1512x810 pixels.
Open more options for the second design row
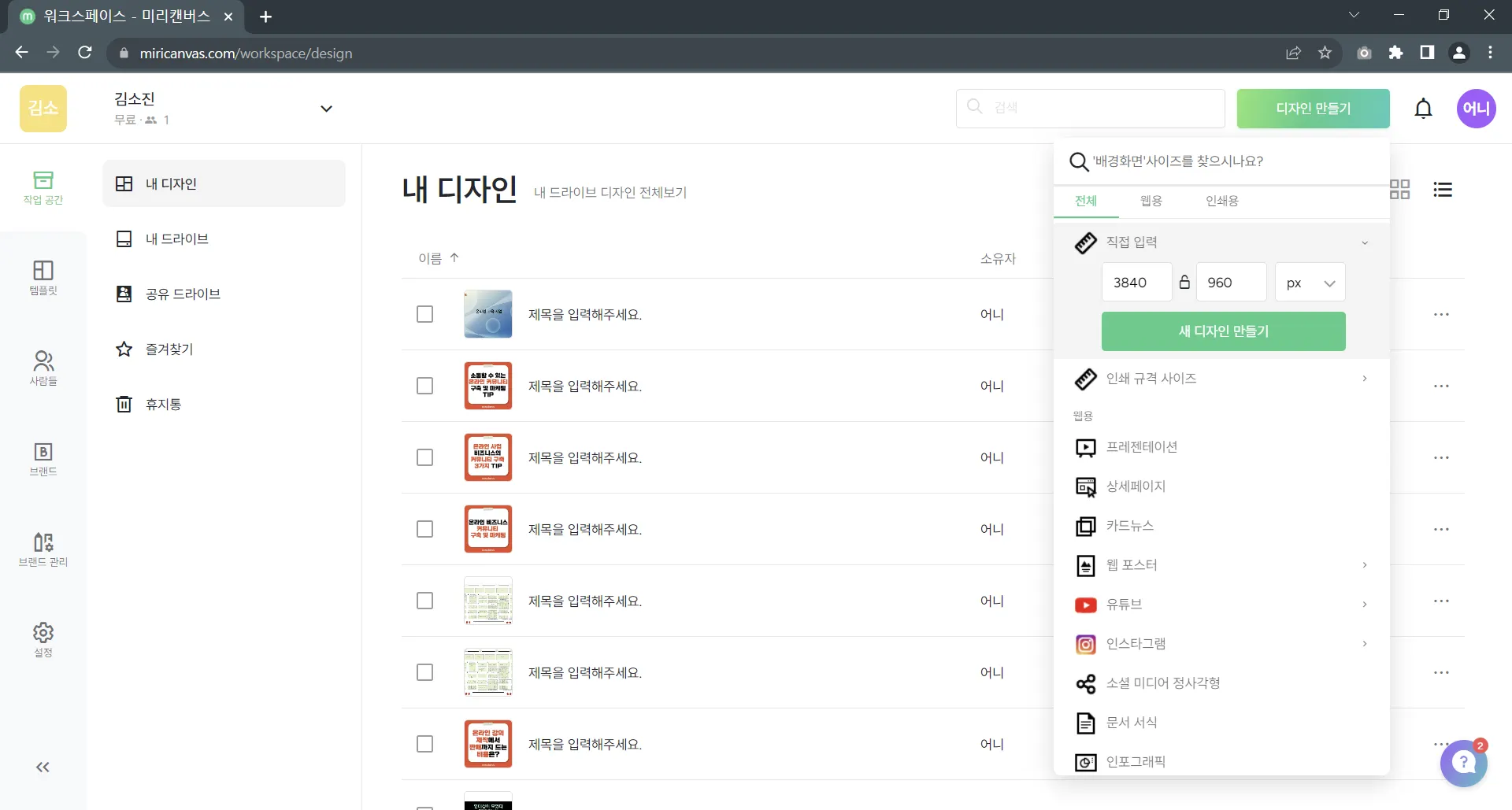tap(1442, 387)
